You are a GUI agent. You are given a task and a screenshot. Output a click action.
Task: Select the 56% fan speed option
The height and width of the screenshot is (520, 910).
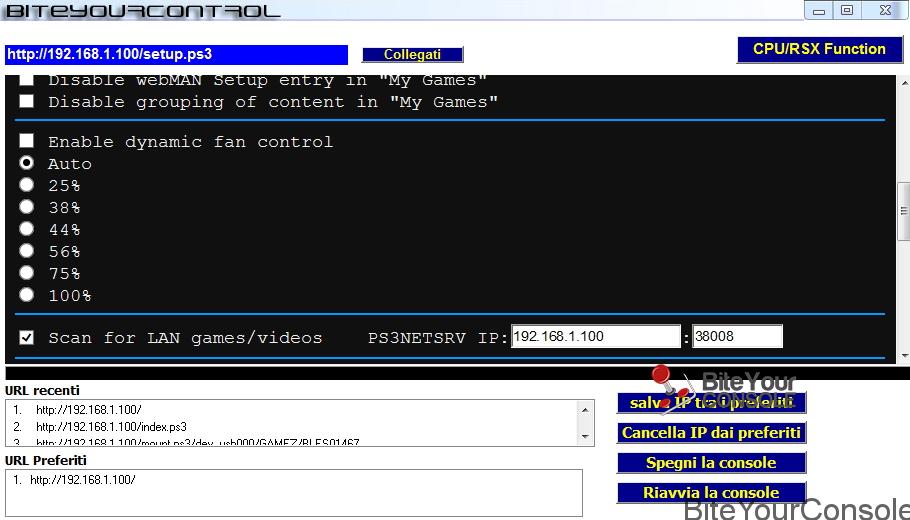[x=26, y=251]
